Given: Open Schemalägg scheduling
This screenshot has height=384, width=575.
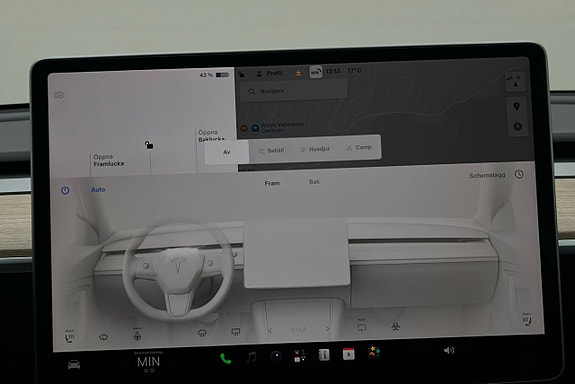Looking at the screenshot, I should [487, 175].
